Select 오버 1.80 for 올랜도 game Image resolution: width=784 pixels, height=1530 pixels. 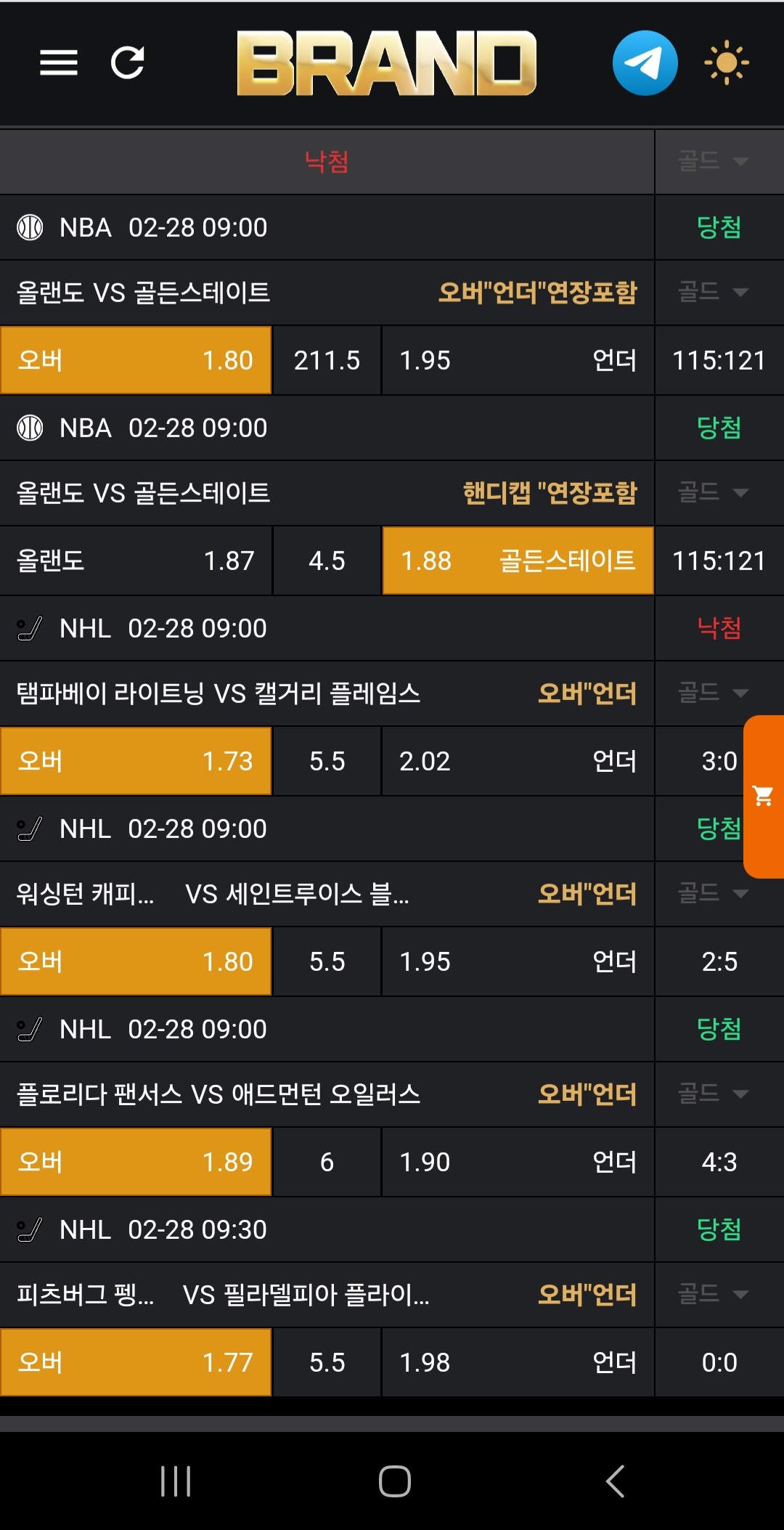136,360
